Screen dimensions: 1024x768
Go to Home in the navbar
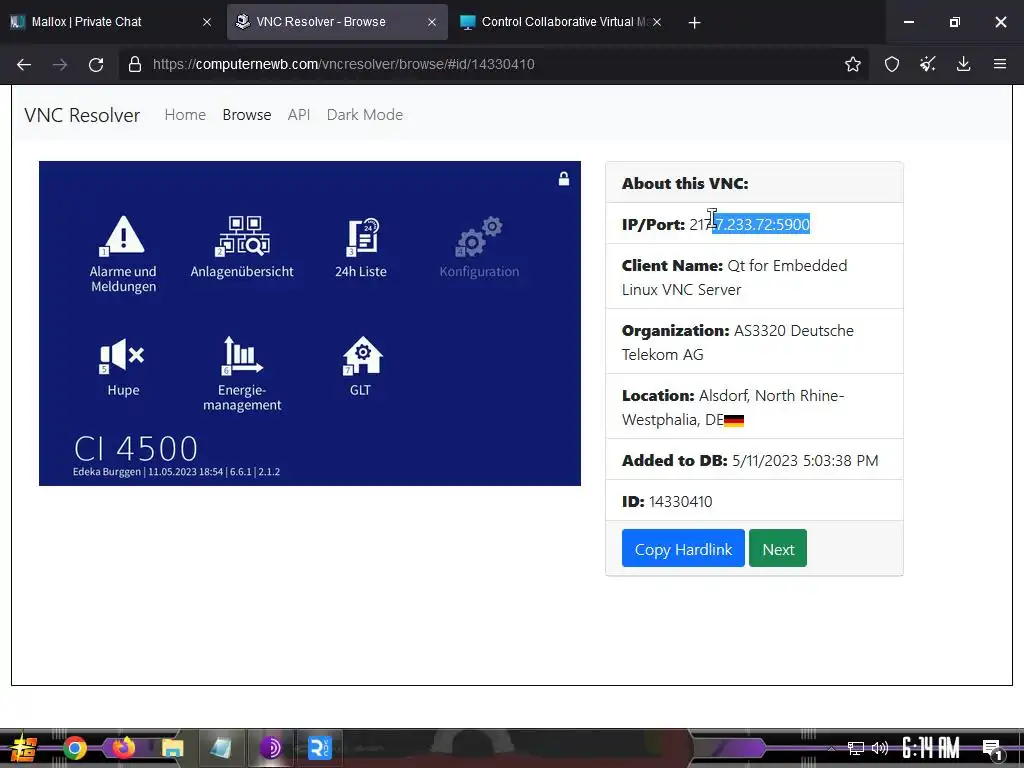click(x=185, y=115)
